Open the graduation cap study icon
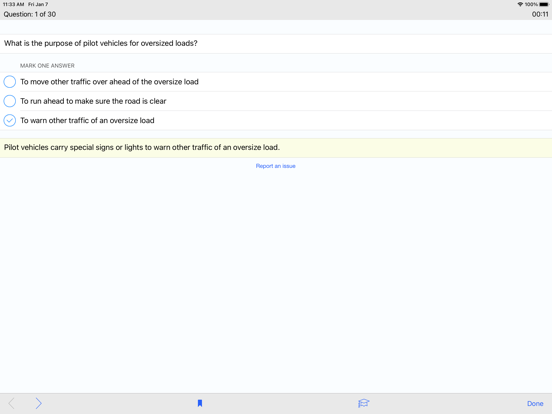 363,403
